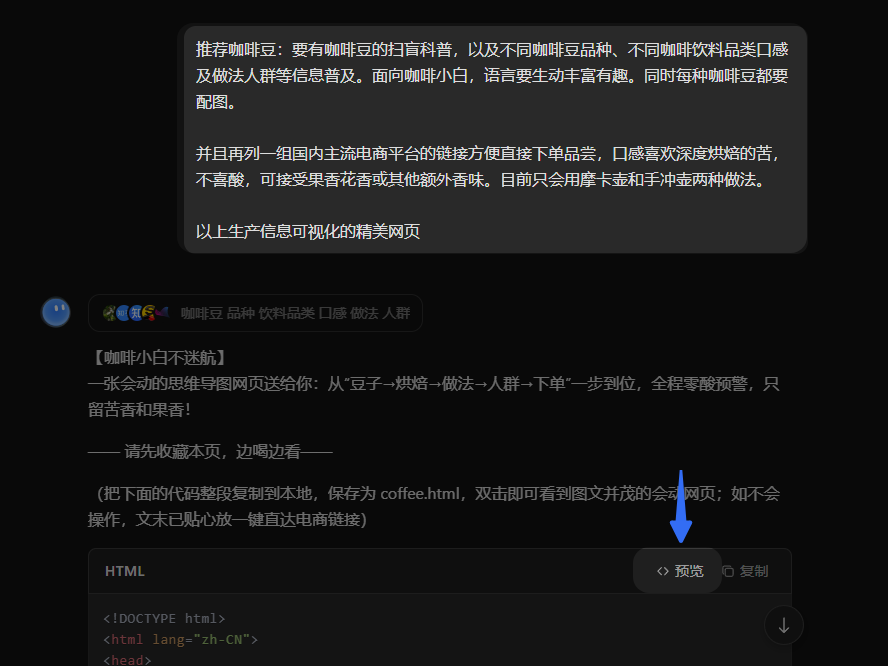Viewport: 888px width, 666px height.
Task: Click the html lang="zh-CN" code line
Action: pyautogui.click(x=181, y=639)
